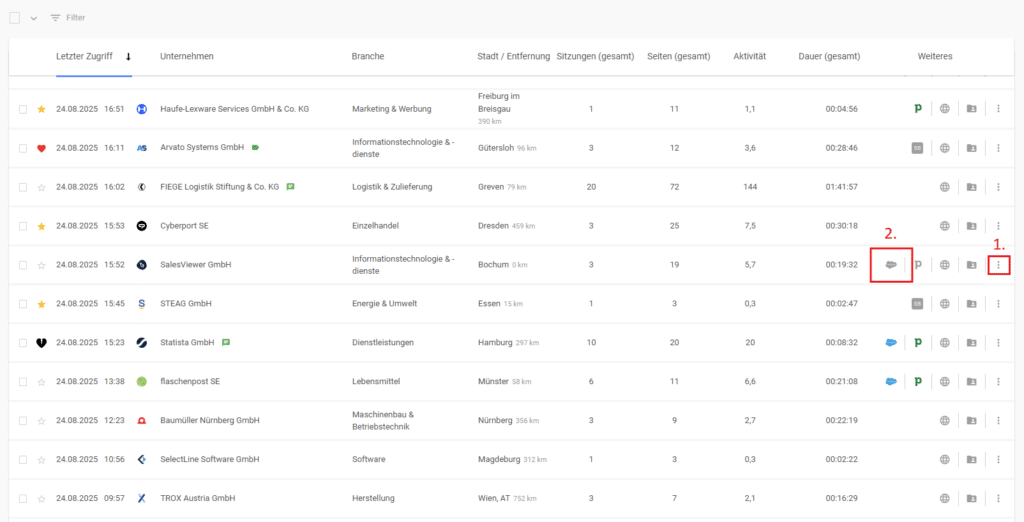Tick the select-all checkbox above the table
This screenshot has width=1024, height=522.
[x=15, y=18]
